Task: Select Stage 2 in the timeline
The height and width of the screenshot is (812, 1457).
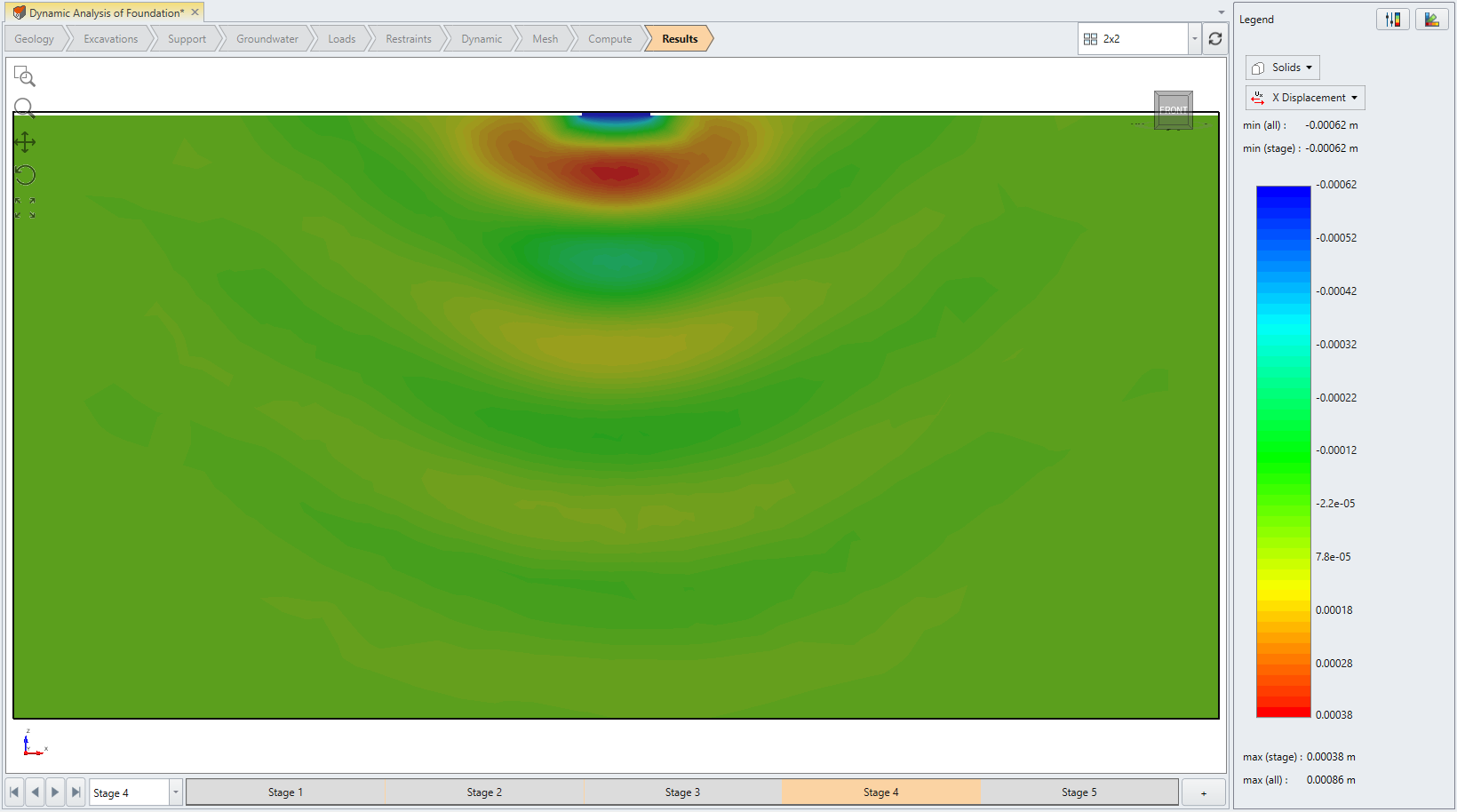Action: (x=484, y=792)
